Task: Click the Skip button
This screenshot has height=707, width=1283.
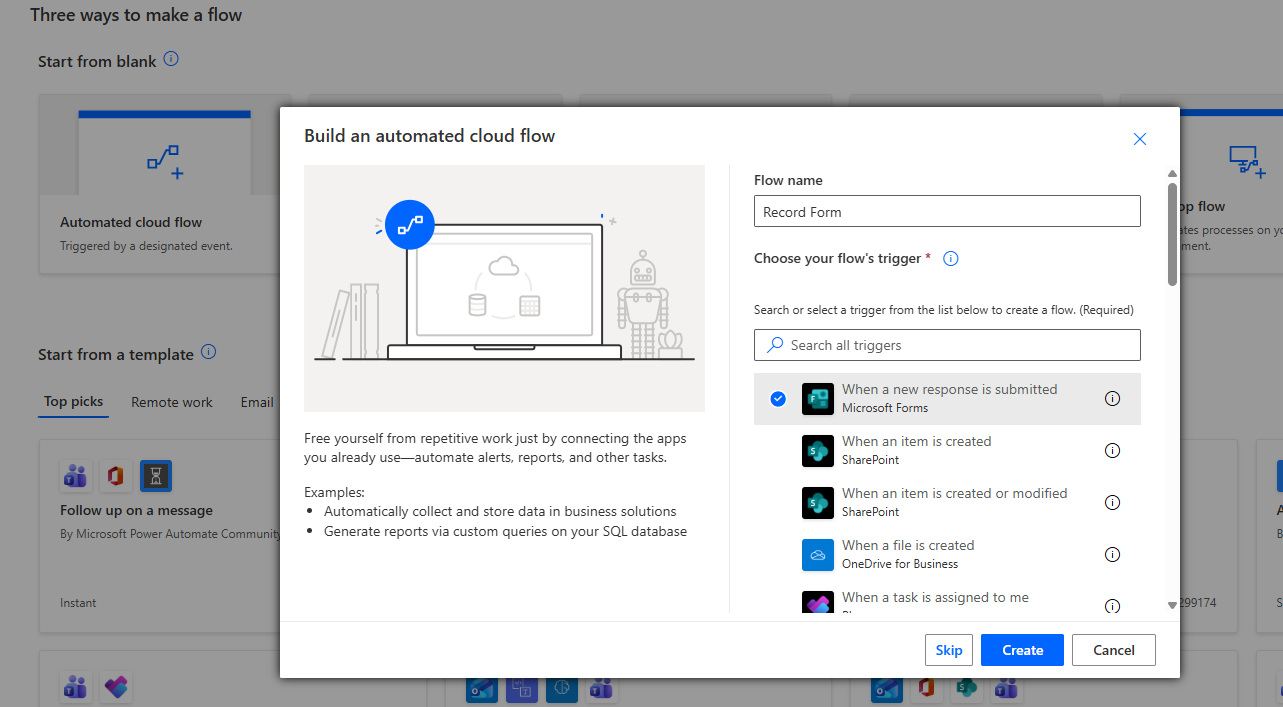Action: coord(948,650)
